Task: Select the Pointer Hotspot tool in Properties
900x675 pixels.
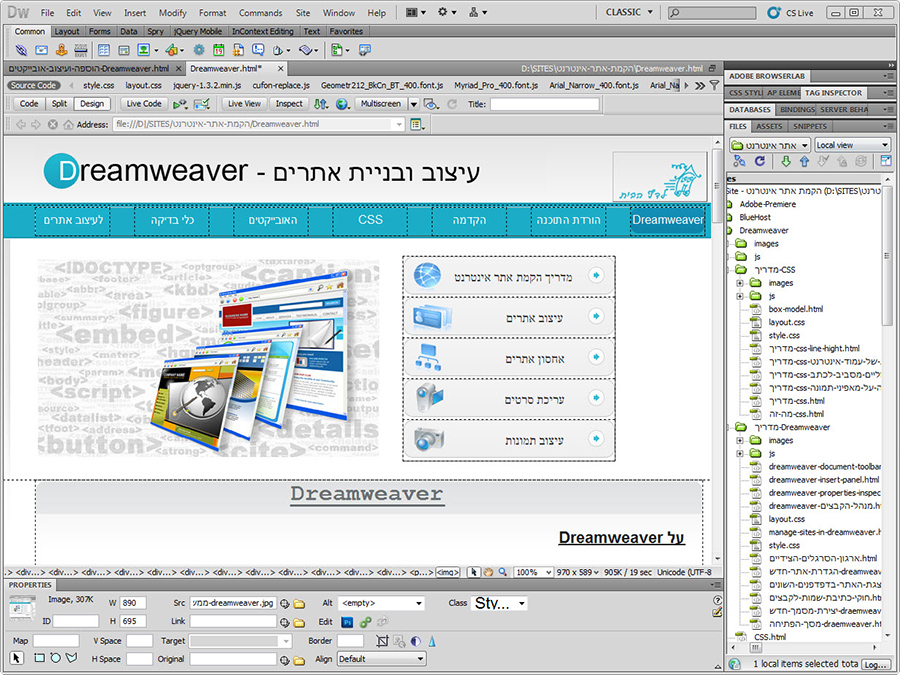Action: (17, 658)
